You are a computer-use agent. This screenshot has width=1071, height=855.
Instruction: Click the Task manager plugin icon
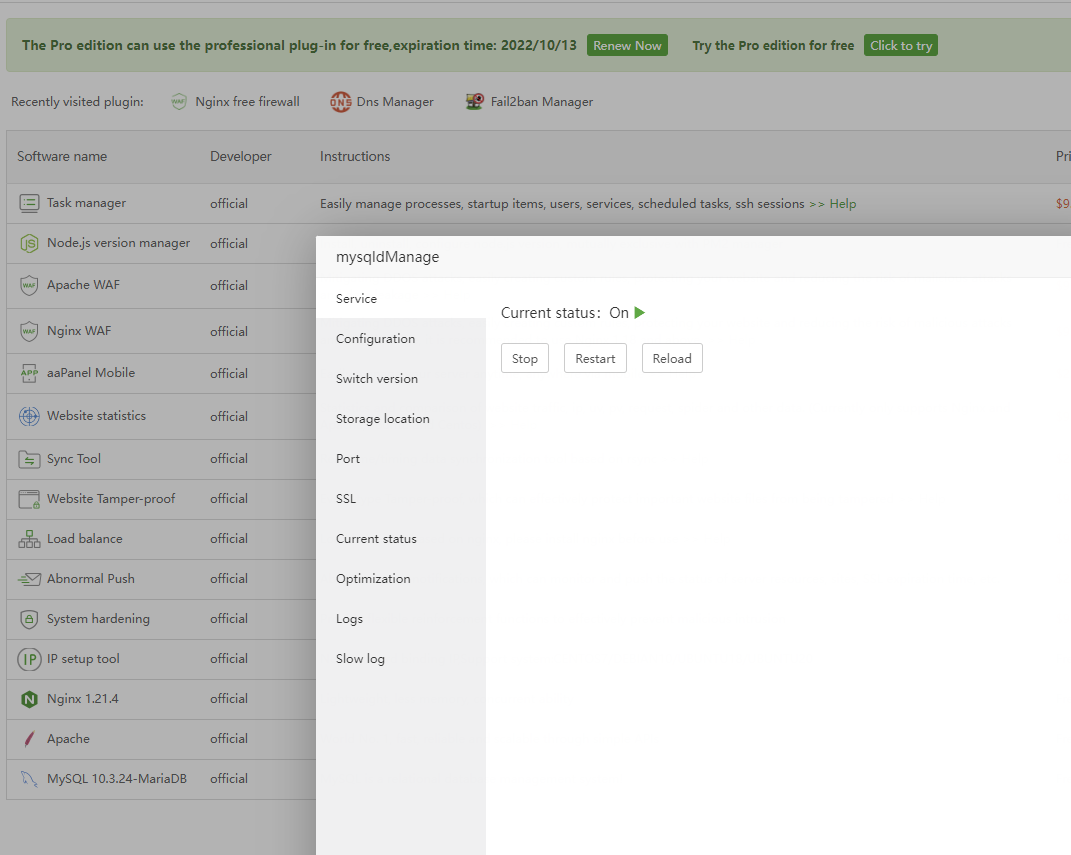(x=28, y=203)
